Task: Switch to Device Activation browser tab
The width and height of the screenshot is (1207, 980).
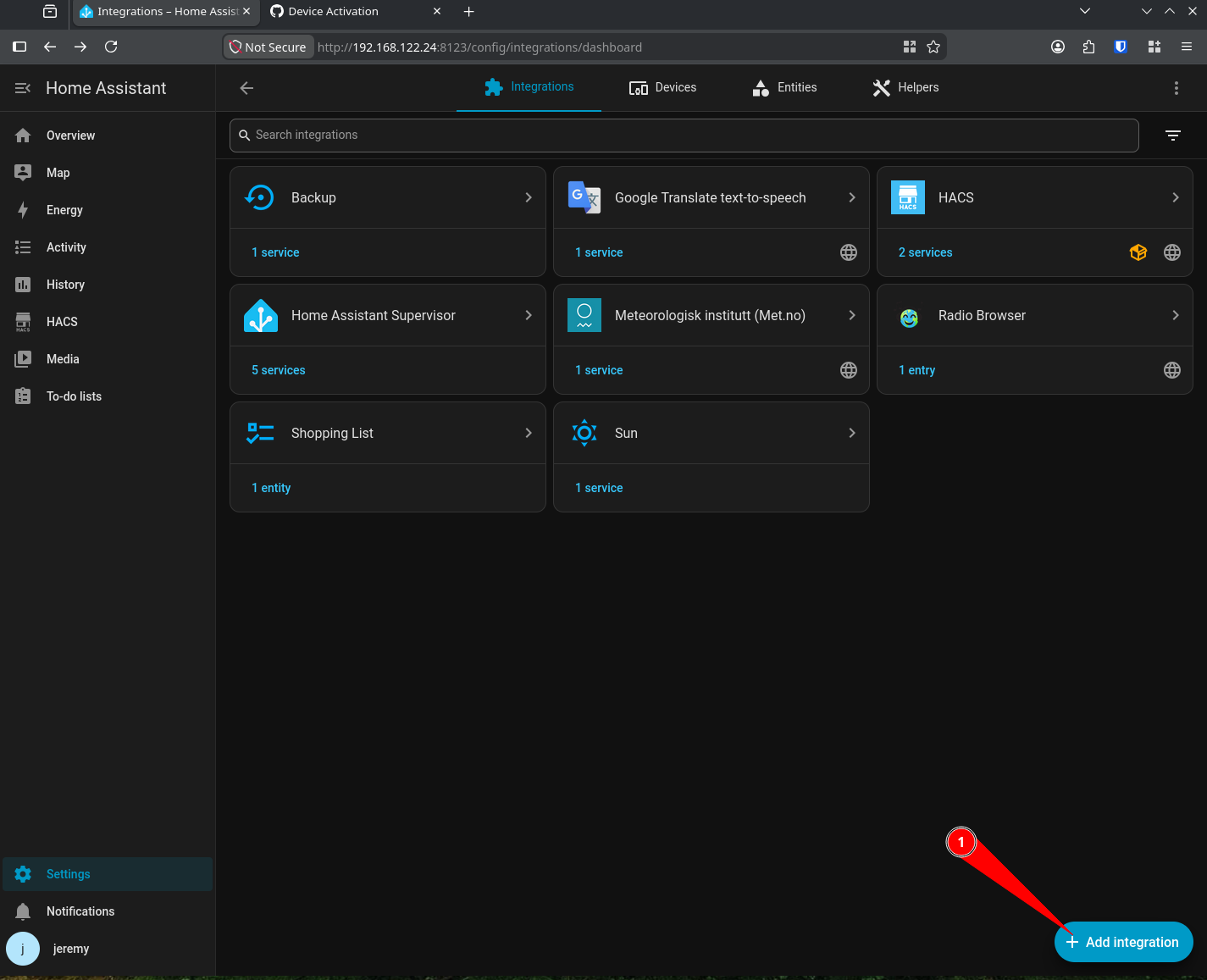Action: pyautogui.click(x=356, y=12)
